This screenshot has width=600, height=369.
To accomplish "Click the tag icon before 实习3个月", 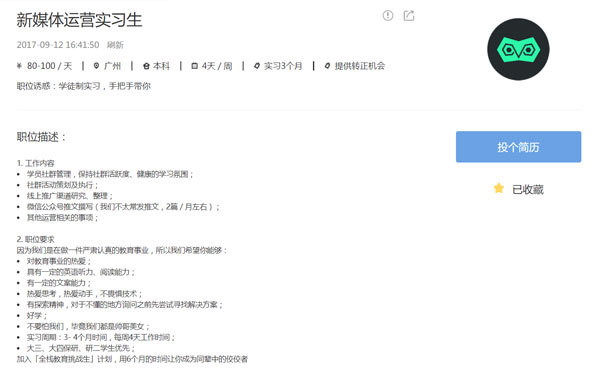I will pyautogui.click(x=257, y=66).
